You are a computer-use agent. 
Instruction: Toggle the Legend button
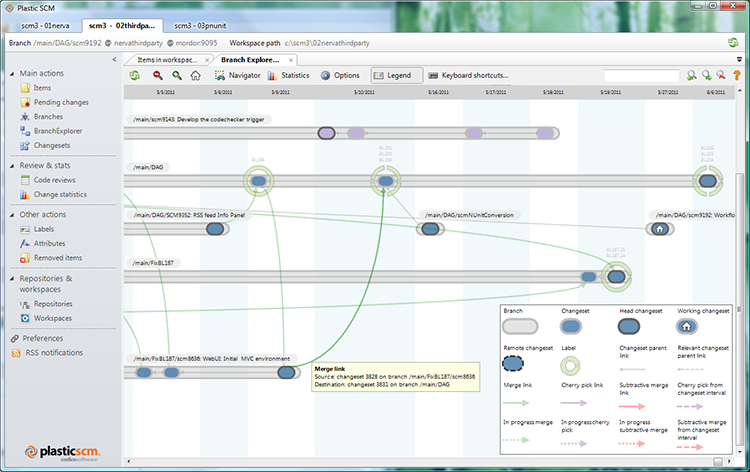(x=397, y=76)
